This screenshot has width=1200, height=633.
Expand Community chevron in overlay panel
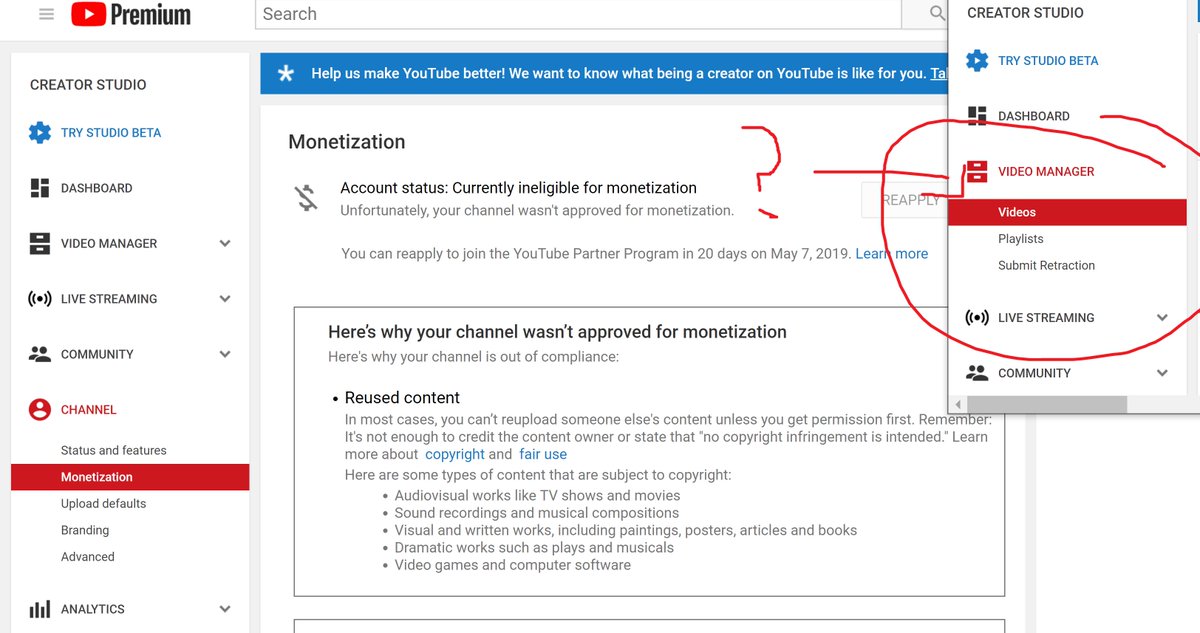tap(1162, 373)
